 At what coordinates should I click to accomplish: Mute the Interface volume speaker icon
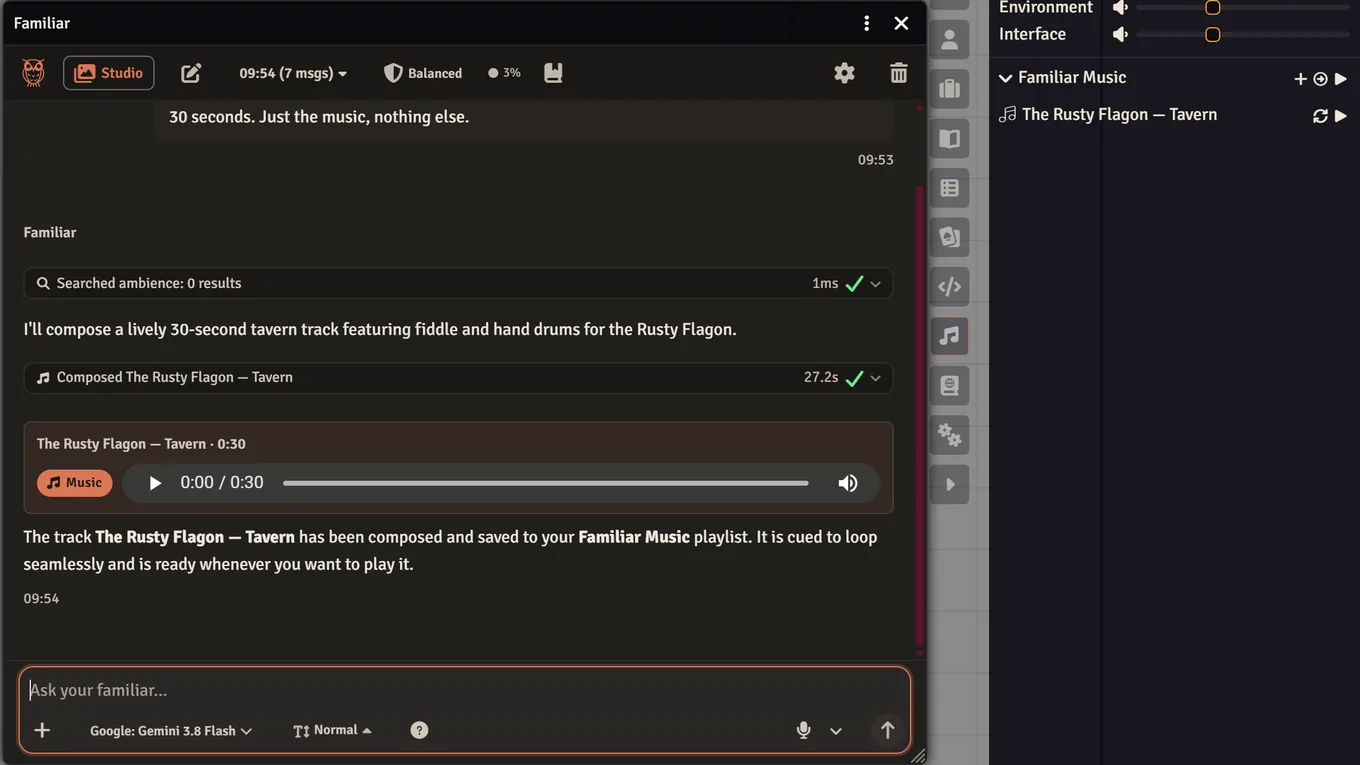pyautogui.click(x=1121, y=34)
